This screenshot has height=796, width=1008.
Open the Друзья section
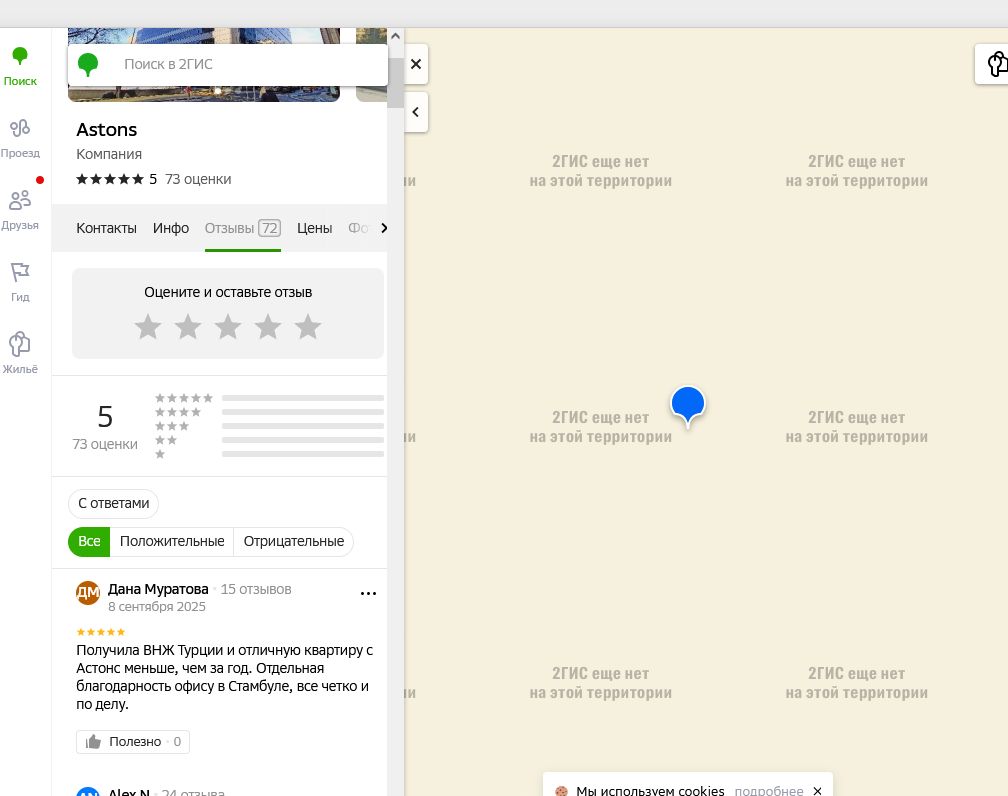(x=20, y=210)
